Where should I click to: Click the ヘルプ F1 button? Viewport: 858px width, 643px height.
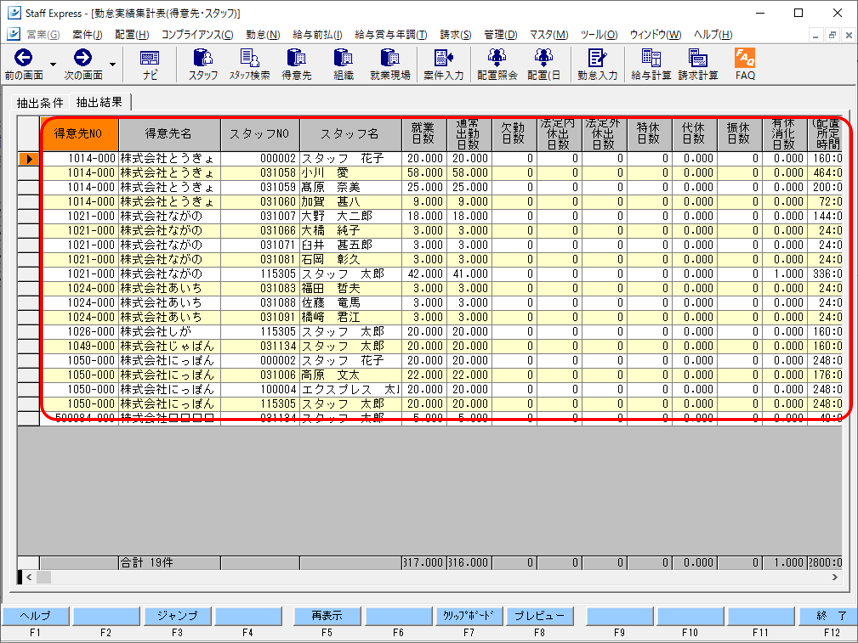(x=35, y=616)
